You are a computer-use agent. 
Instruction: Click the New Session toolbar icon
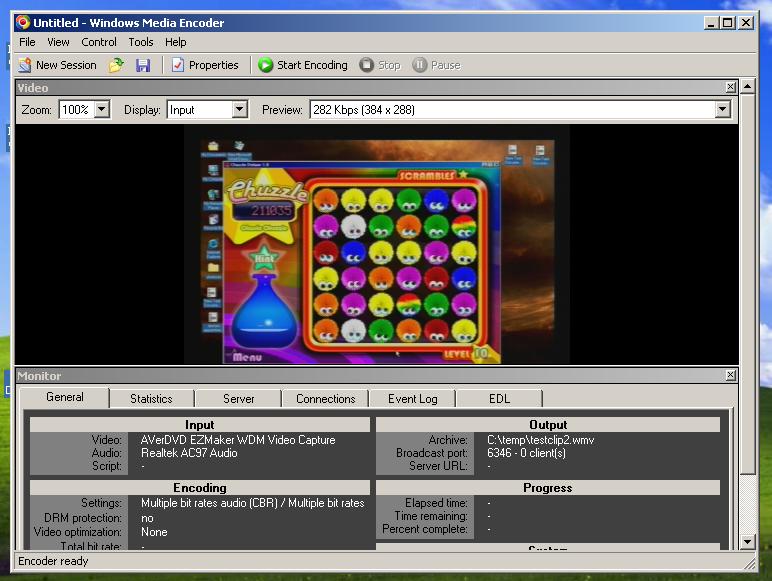click(57, 65)
